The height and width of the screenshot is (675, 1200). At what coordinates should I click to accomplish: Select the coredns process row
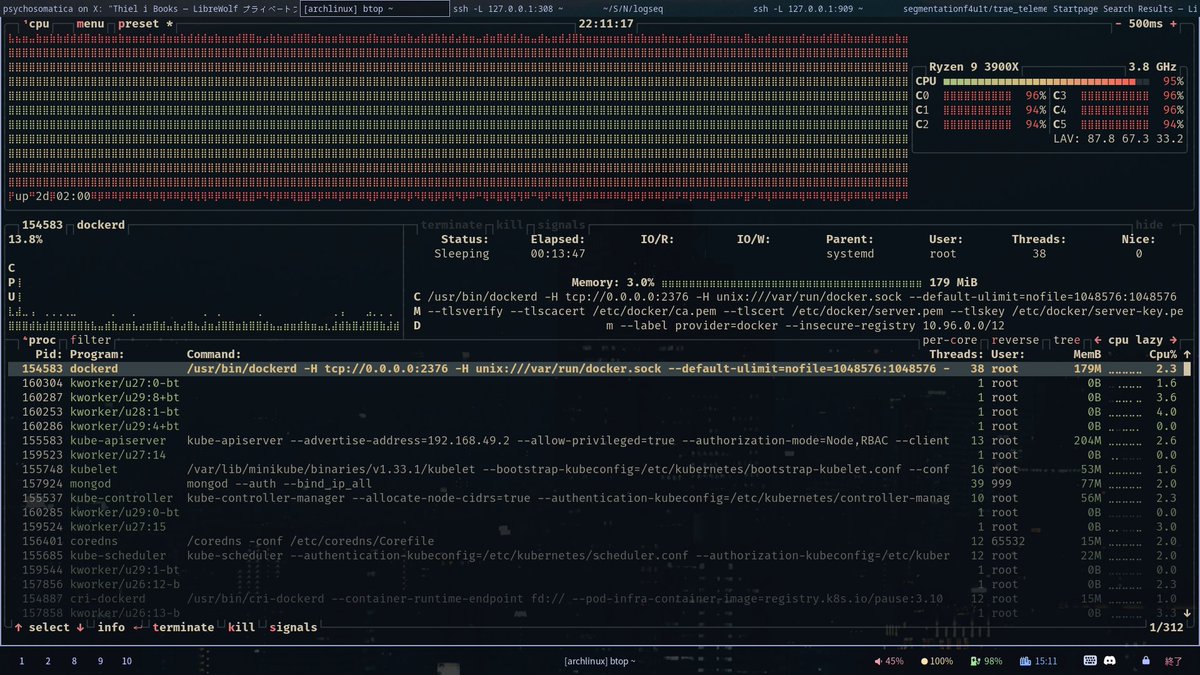(594, 541)
